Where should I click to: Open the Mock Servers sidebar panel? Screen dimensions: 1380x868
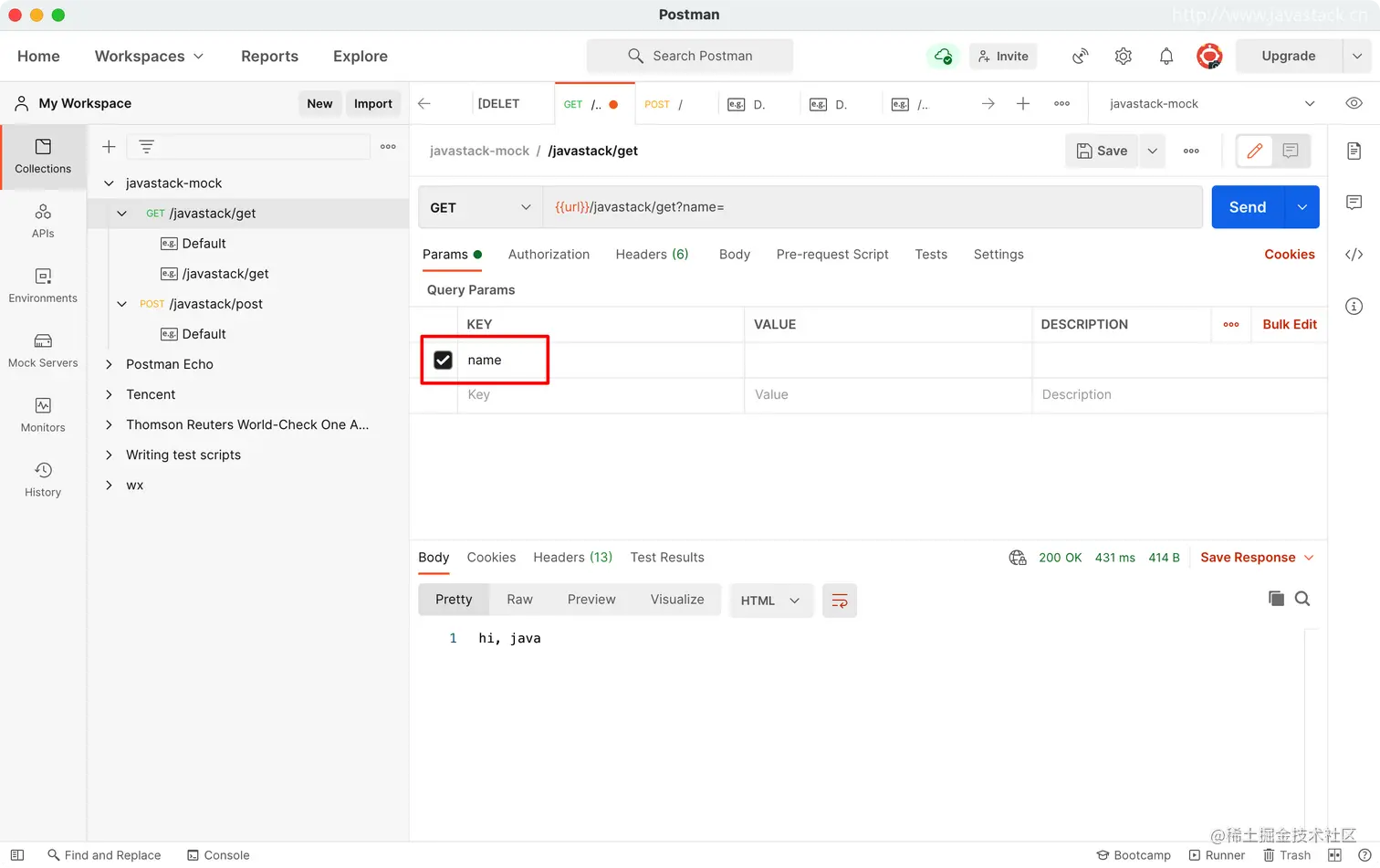pos(43,350)
